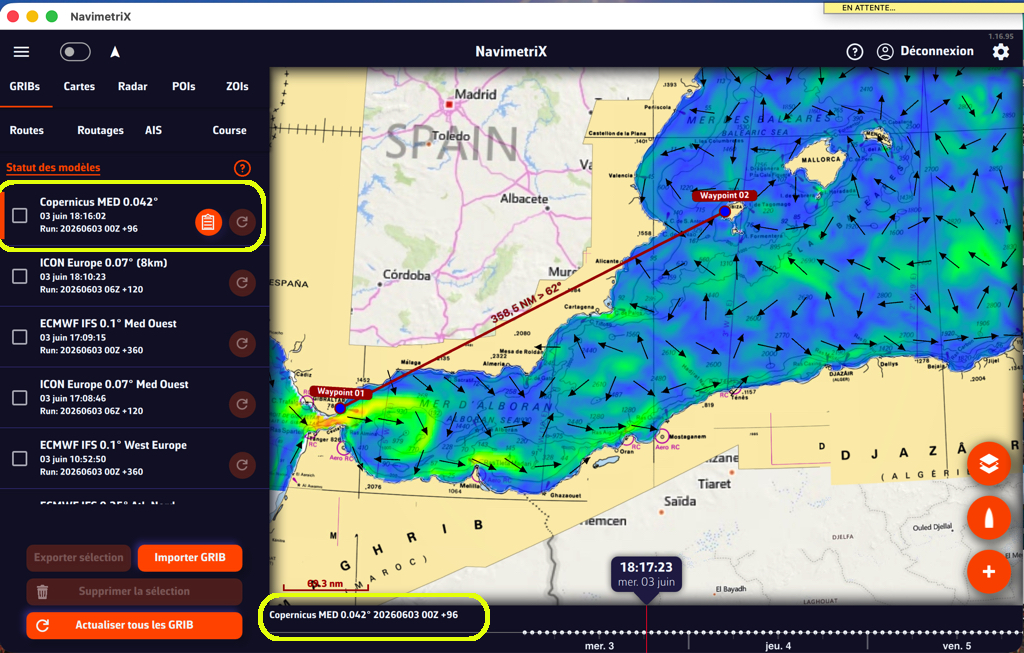Click the NavimetriX title in header
Viewport: 1024px width, 653px height.
(x=511, y=52)
